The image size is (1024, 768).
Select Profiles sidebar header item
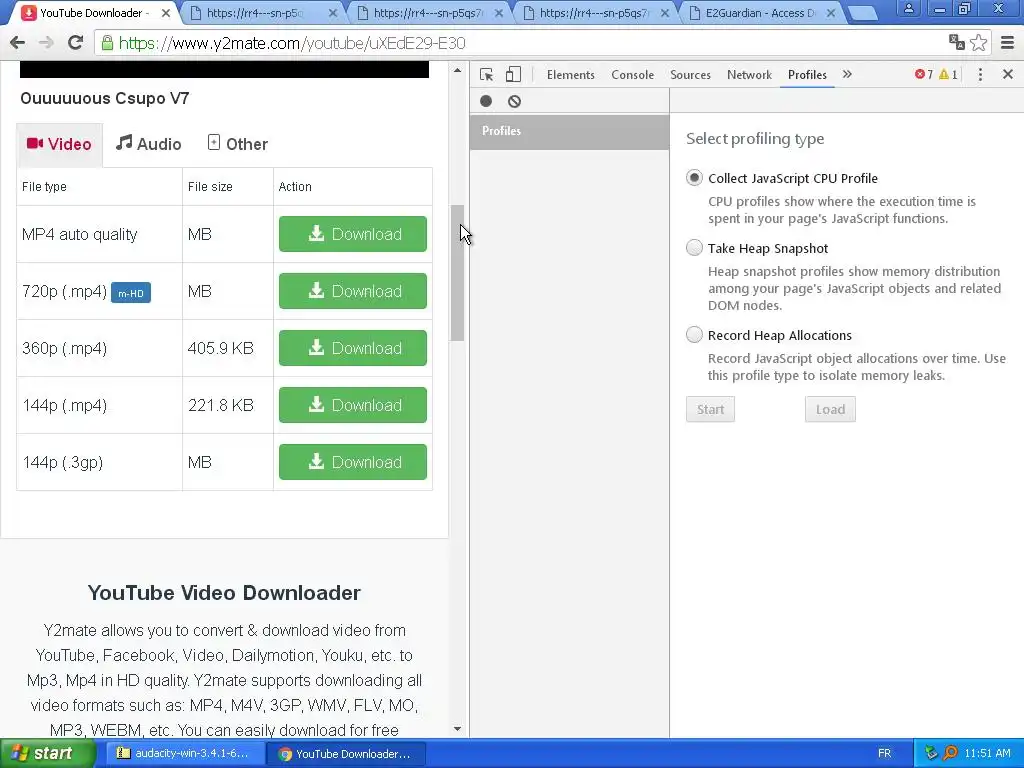point(569,131)
